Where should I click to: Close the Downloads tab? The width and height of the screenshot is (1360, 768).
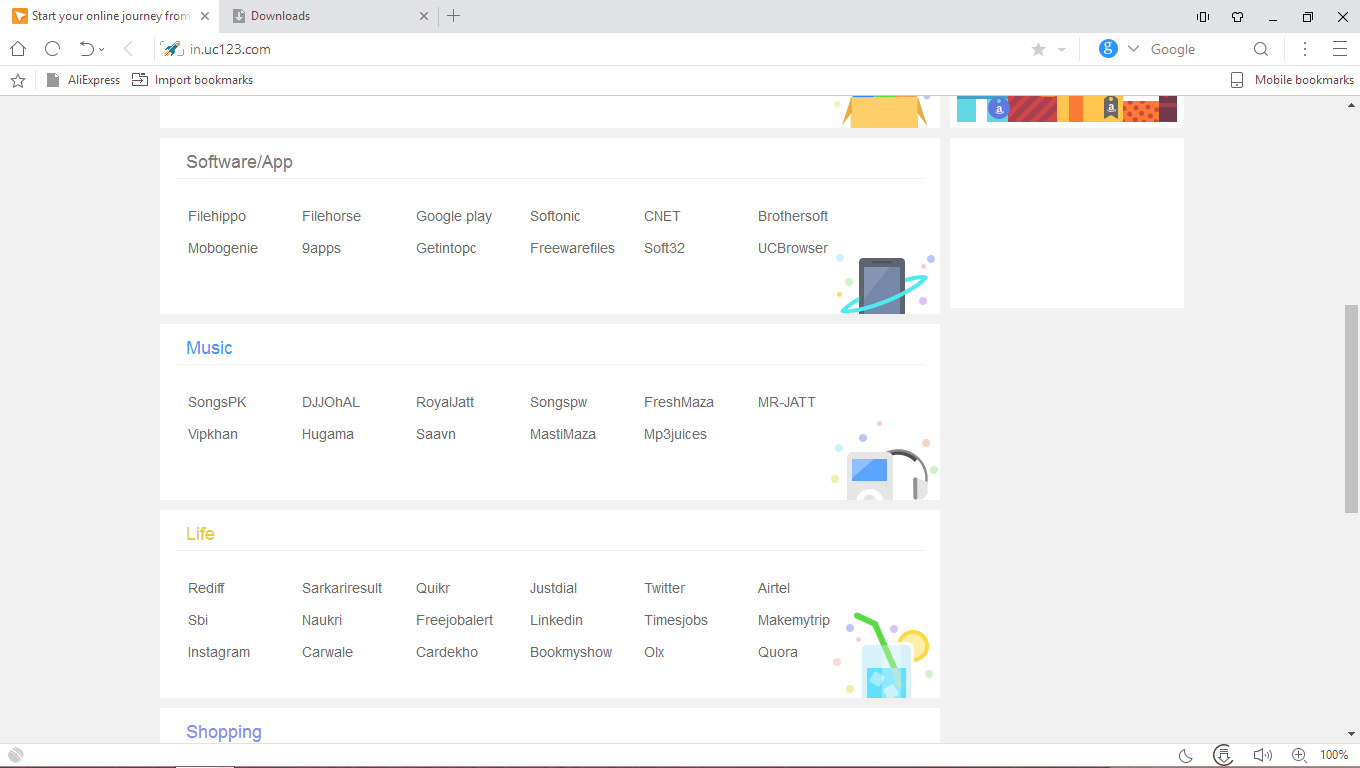pos(424,16)
